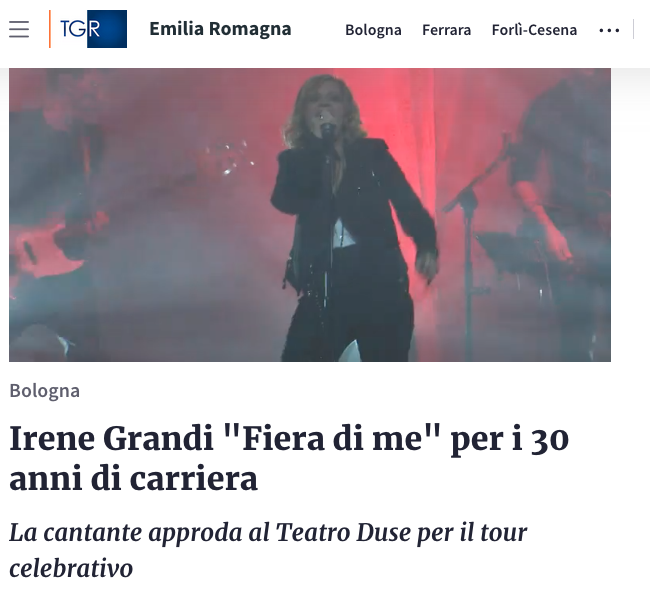650x595 pixels.
Task: Click the singer in the concert photo
Action: pos(352,218)
